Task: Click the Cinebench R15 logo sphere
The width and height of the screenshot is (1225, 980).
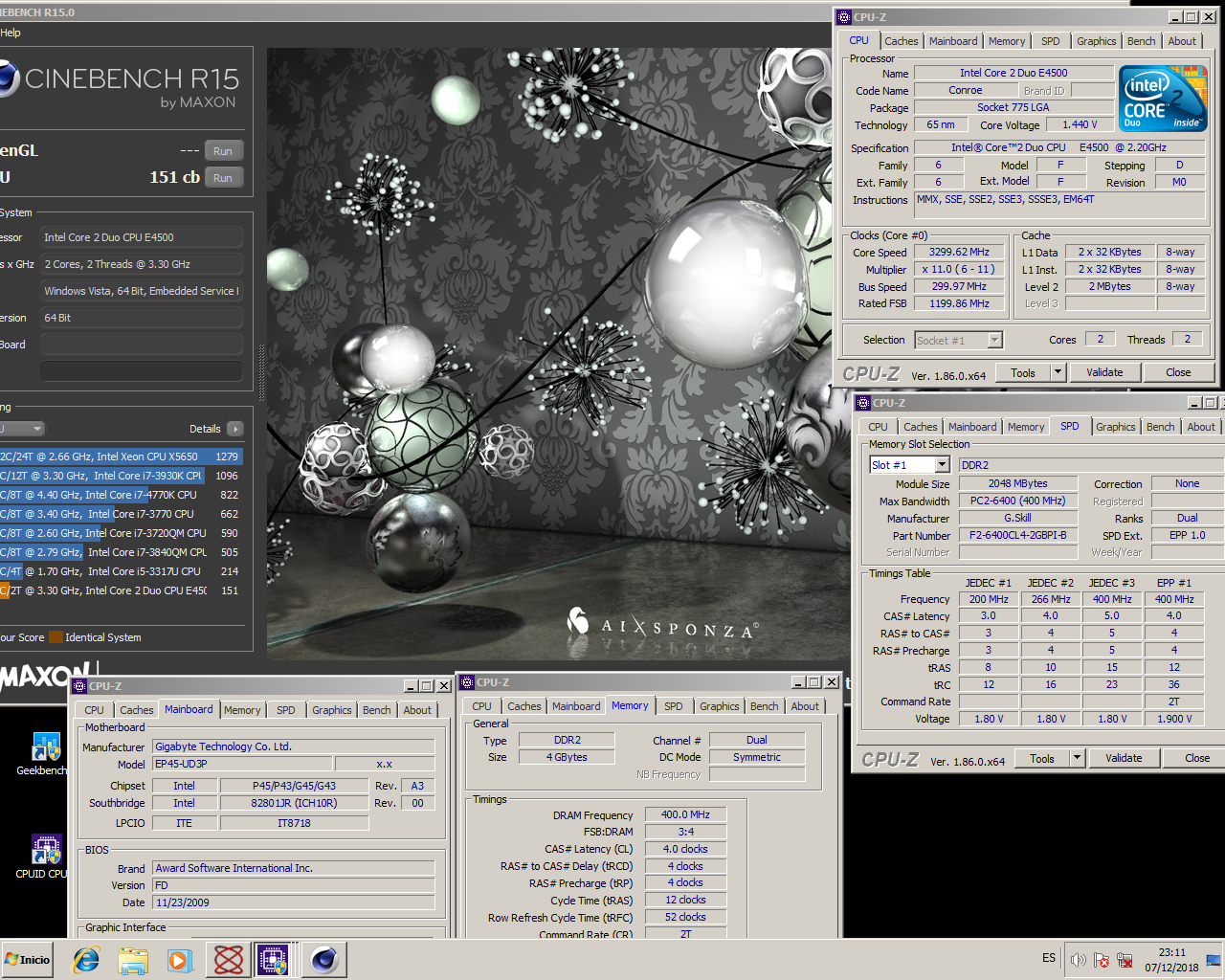Action: click(8, 78)
